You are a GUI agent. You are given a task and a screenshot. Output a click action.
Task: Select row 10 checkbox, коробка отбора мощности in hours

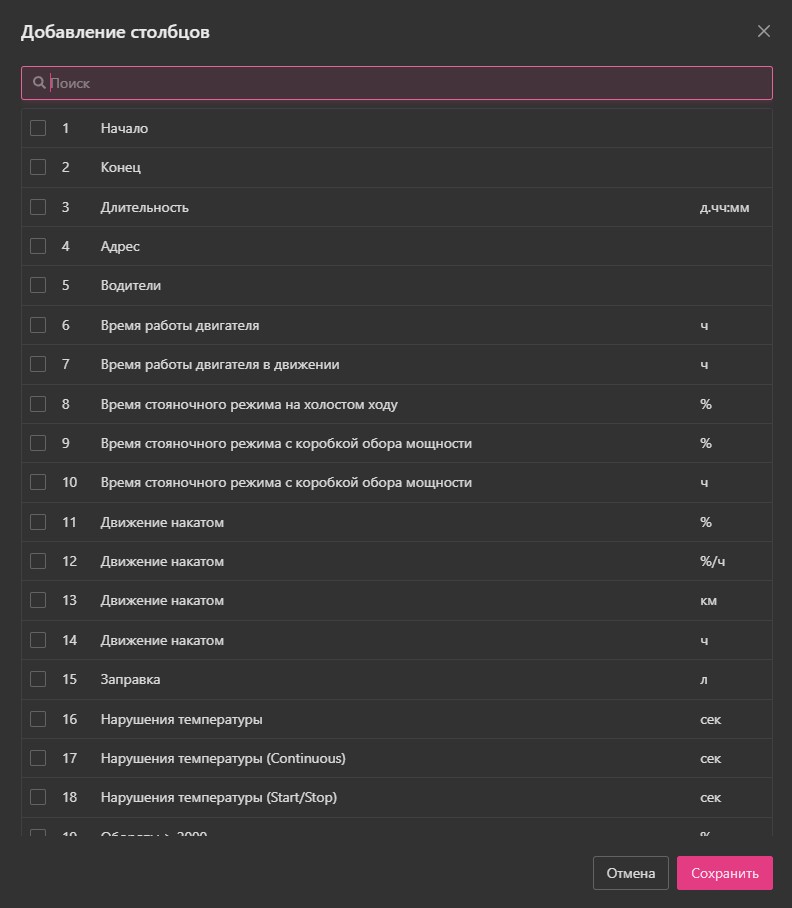(x=38, y=482)
